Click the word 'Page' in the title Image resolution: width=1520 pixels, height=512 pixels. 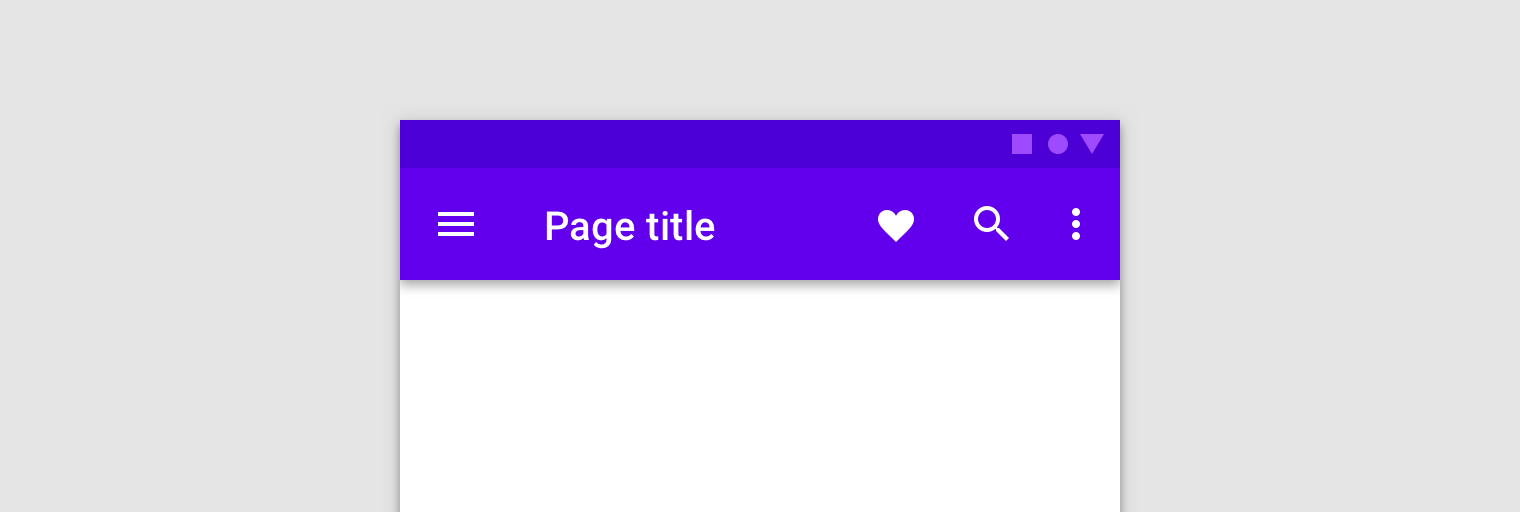click(x=589, y=227)
